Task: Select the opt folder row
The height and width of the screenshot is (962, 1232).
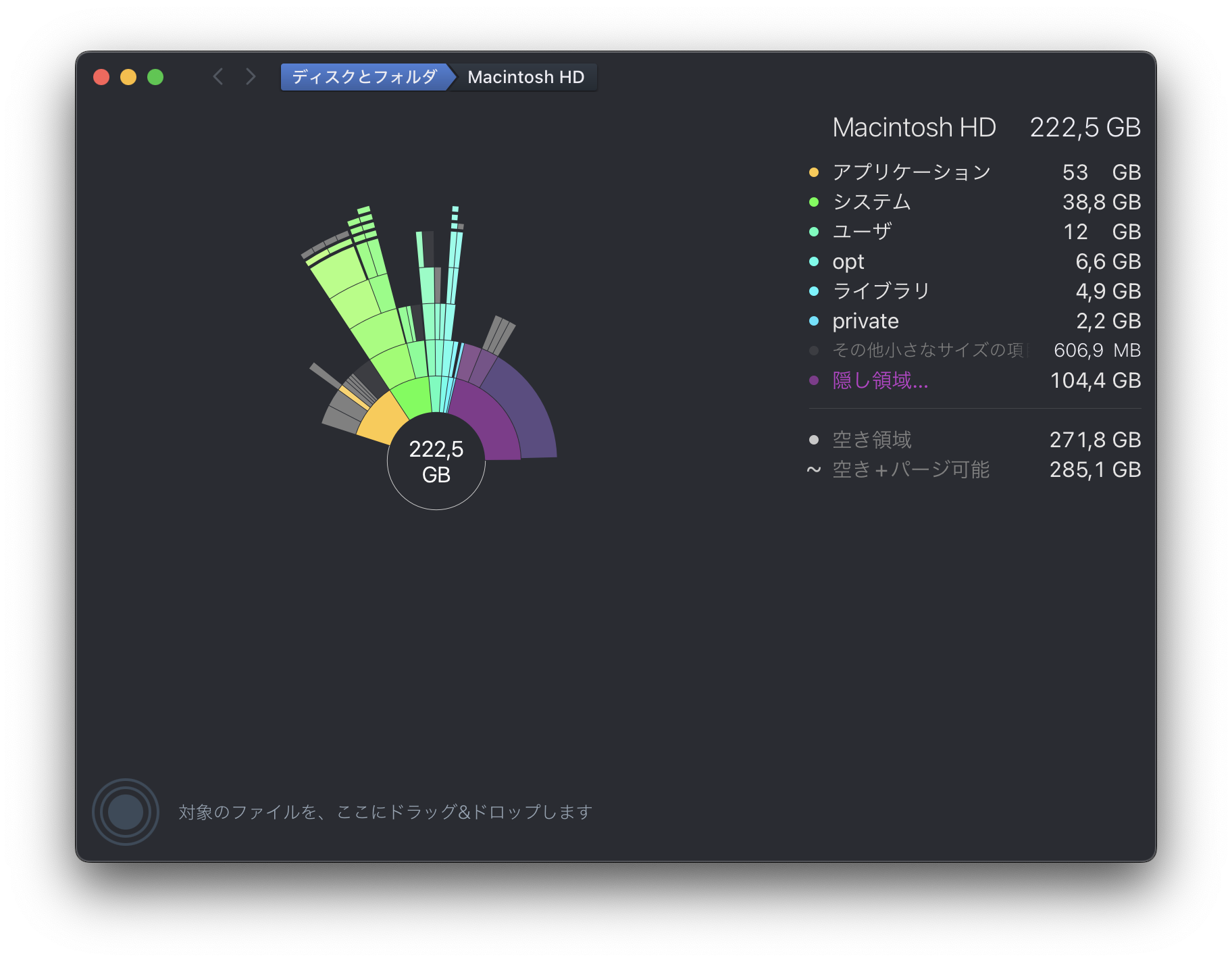Action: [x=975, y=261]
